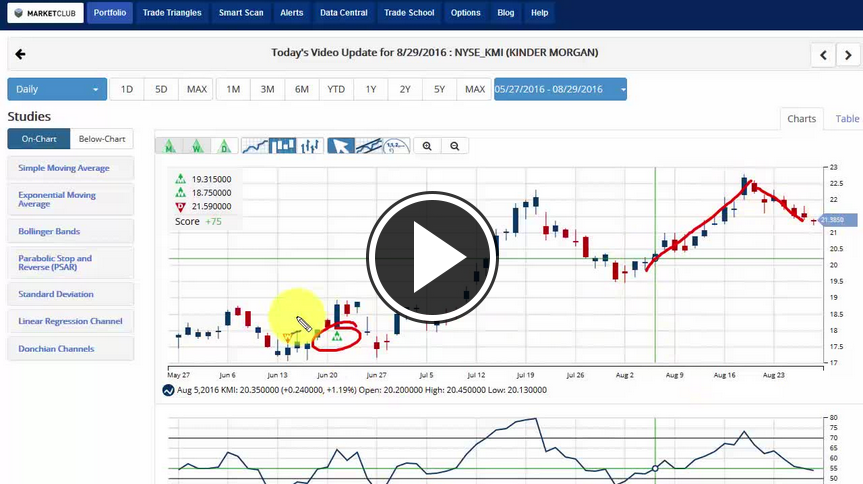Switch to the Table tab

847,119
